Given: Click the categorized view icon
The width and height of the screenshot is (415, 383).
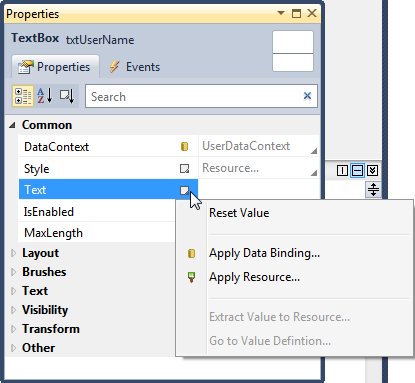Looking at the screenshot, I should click(23, 96).
